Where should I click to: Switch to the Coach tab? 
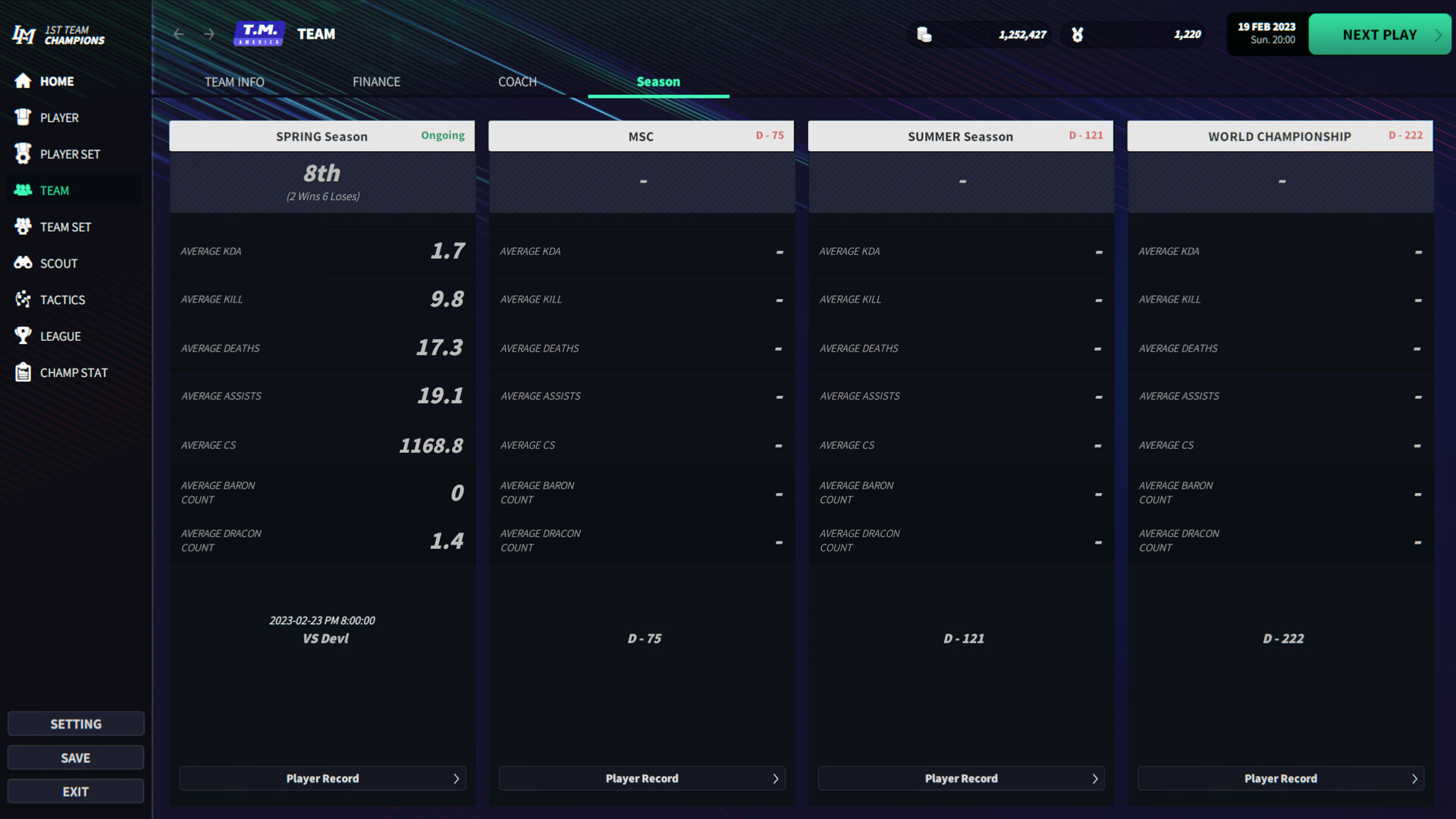pyautogui.click(x=517, y=82)
